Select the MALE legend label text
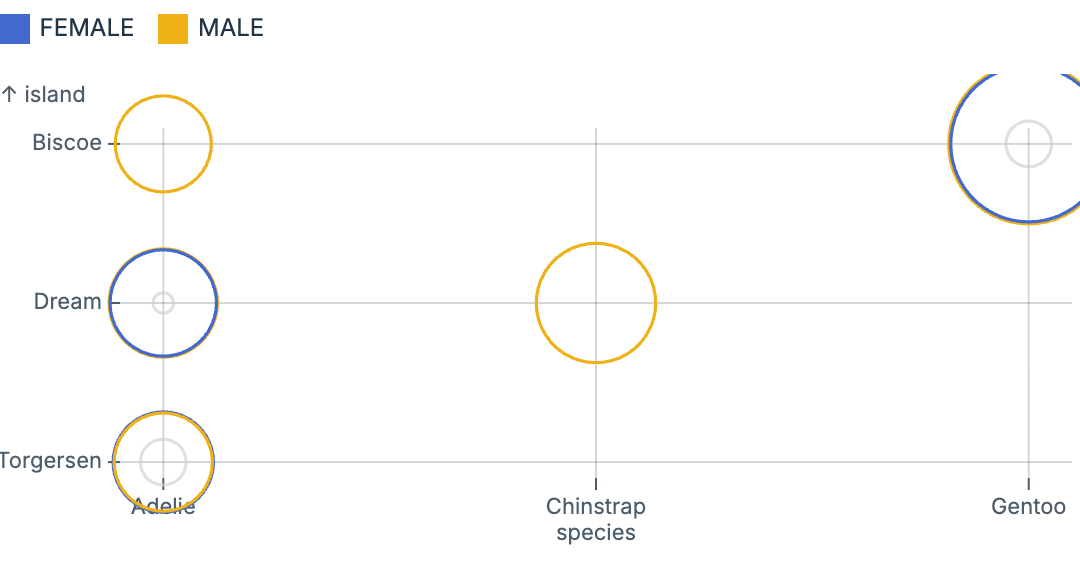Viewport: 1080px width, 572px height. tap(231, 28)
